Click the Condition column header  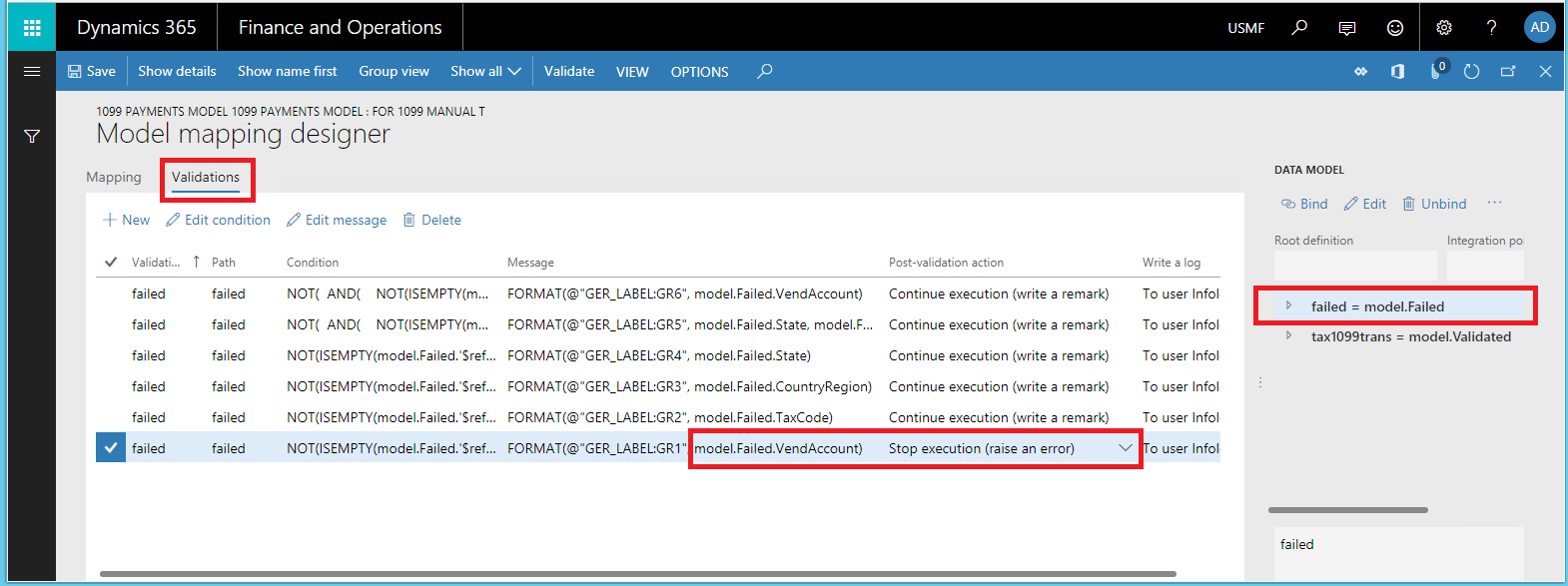click(x=313, y=262)
